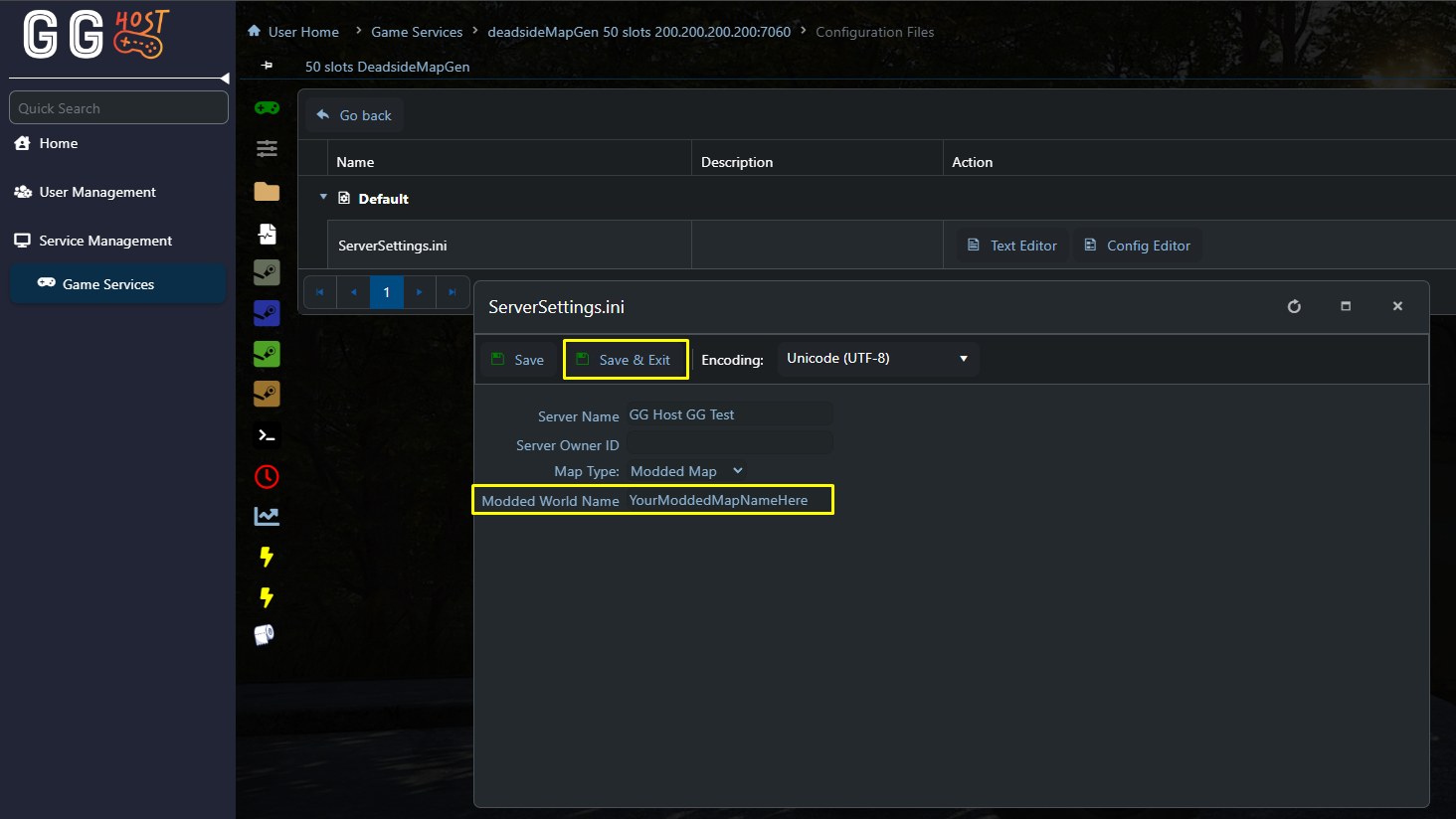The height and width of the screenshot is (819, 1456).
Task: Open Game Services in sidebar menu
Action: point(108,284)
